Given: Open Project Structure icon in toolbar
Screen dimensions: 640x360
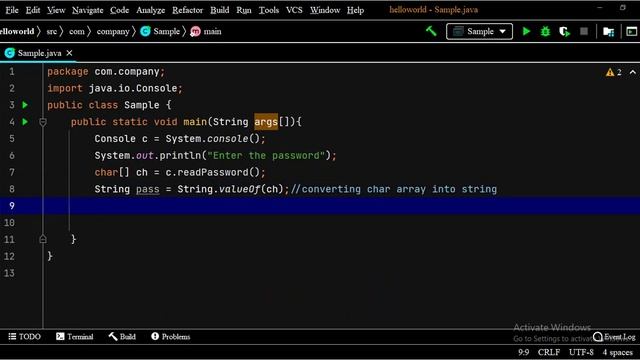Looking at the screenshot, I should click(x=609, y=31).
